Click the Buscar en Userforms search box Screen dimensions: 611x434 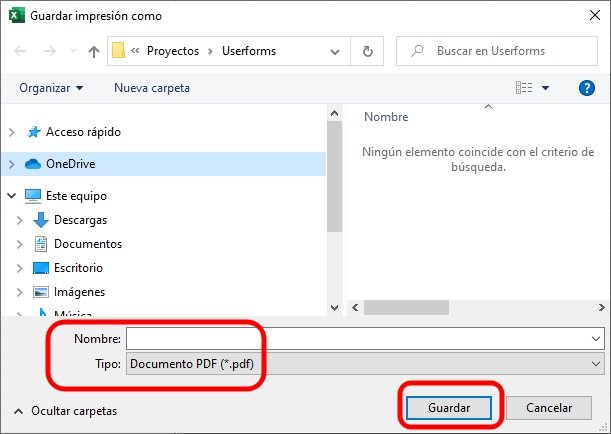coord(497,51)
